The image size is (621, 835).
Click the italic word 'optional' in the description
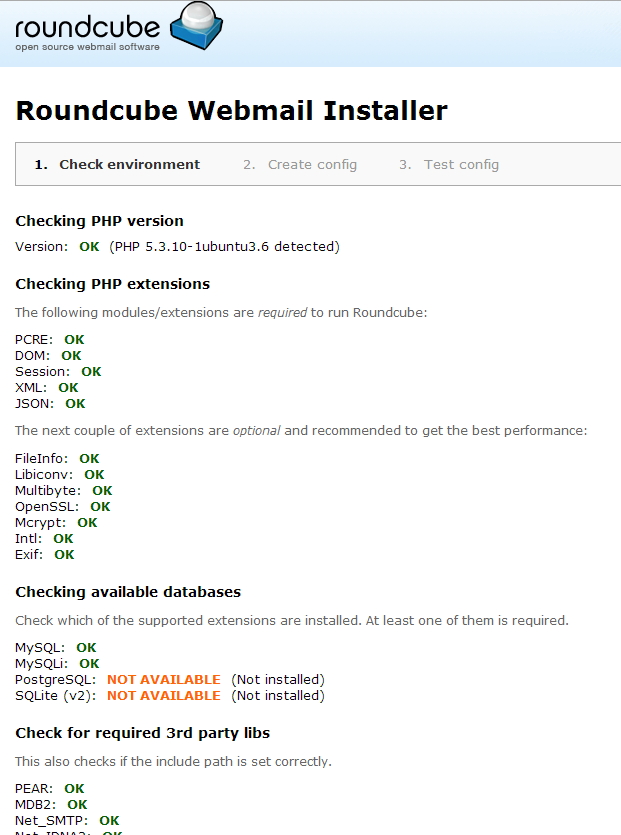[x=256, y=431]
